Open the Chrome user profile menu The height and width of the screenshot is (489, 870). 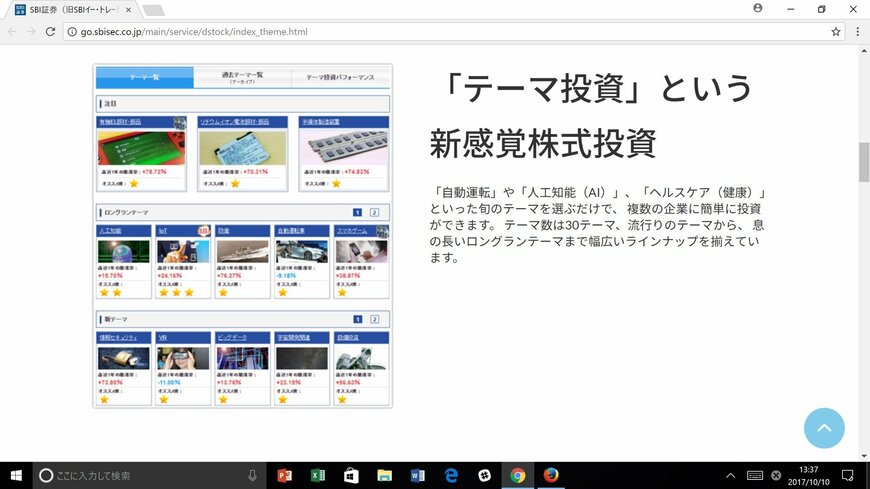click(757, 9)
